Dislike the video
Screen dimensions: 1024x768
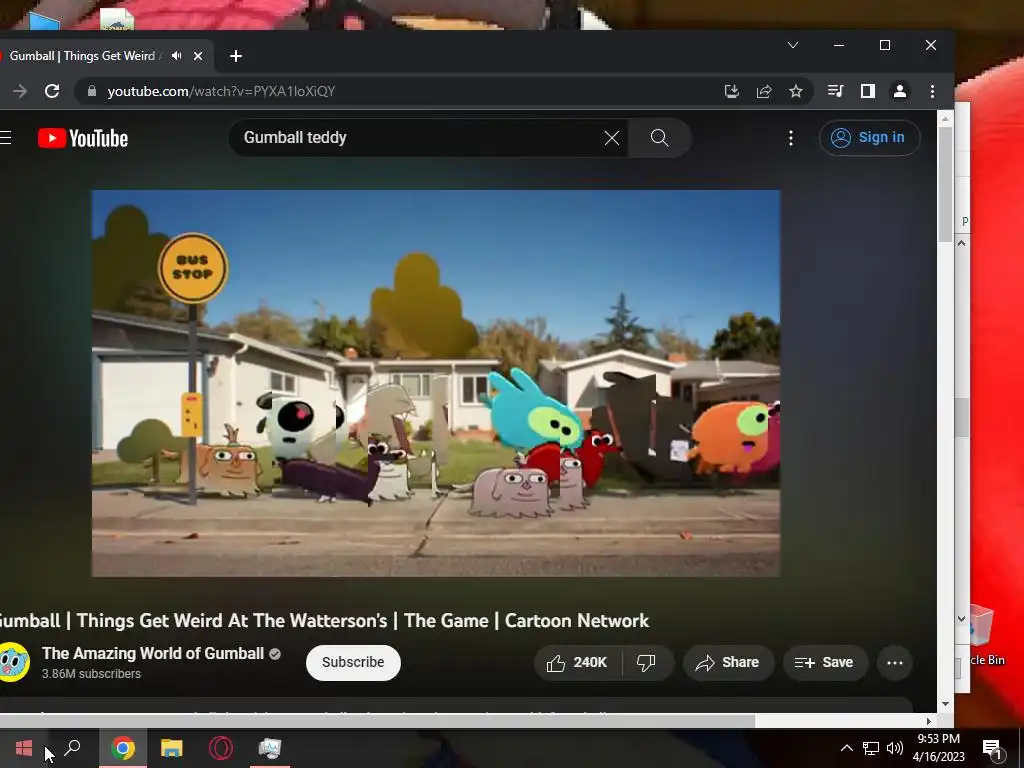646,663
